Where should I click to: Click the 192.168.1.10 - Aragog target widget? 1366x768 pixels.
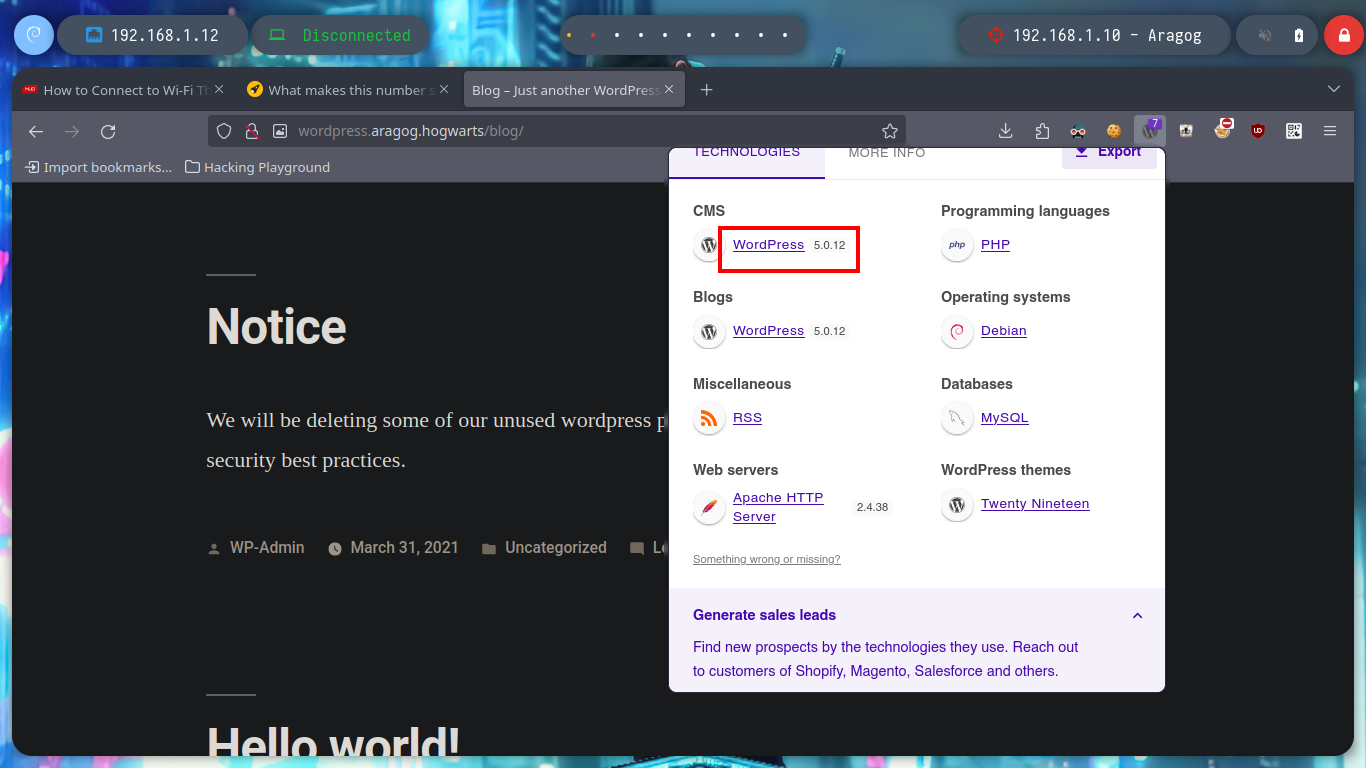pyautogui.click(x=1094, y=35)
